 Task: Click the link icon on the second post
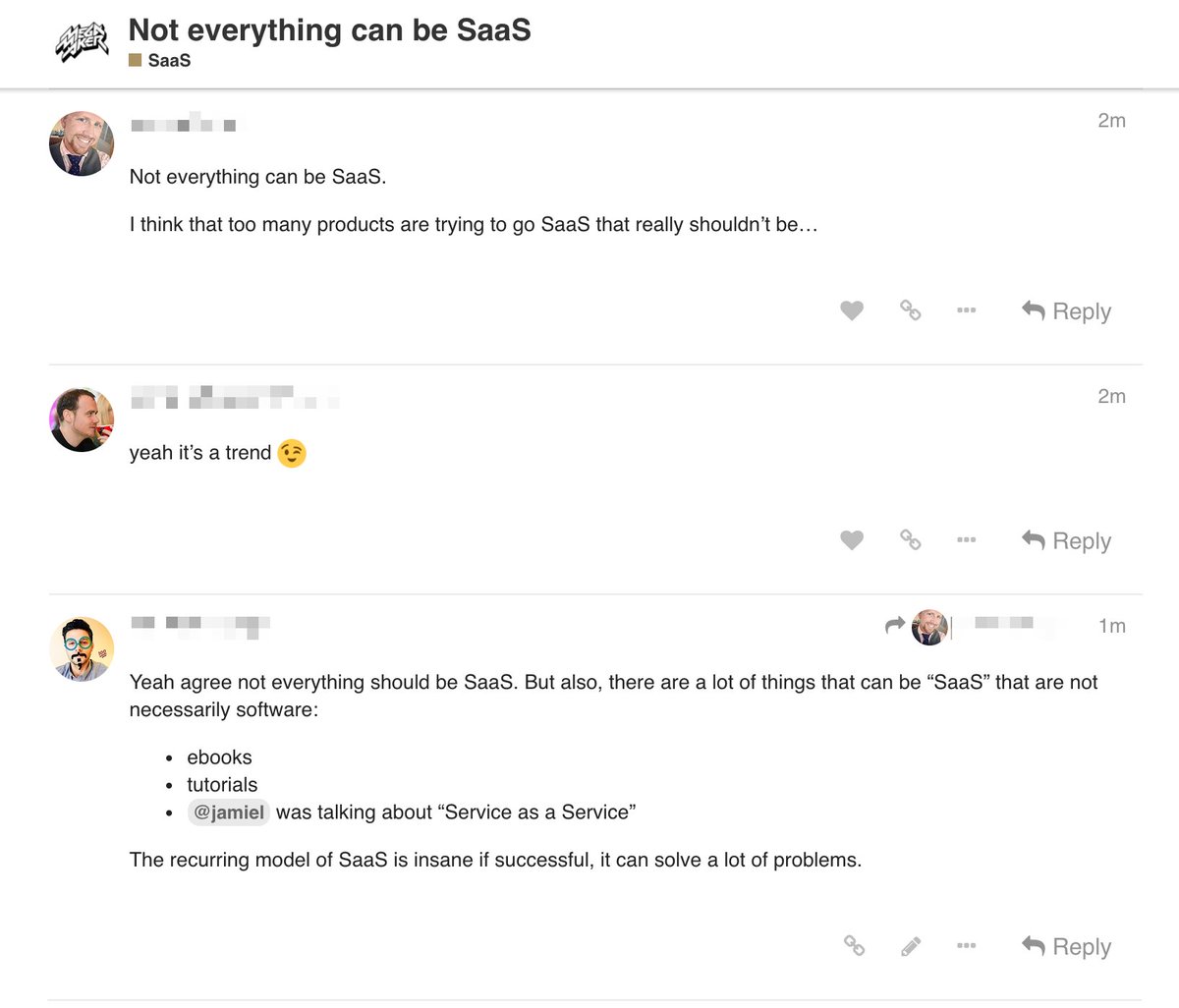tap(911, 540)
